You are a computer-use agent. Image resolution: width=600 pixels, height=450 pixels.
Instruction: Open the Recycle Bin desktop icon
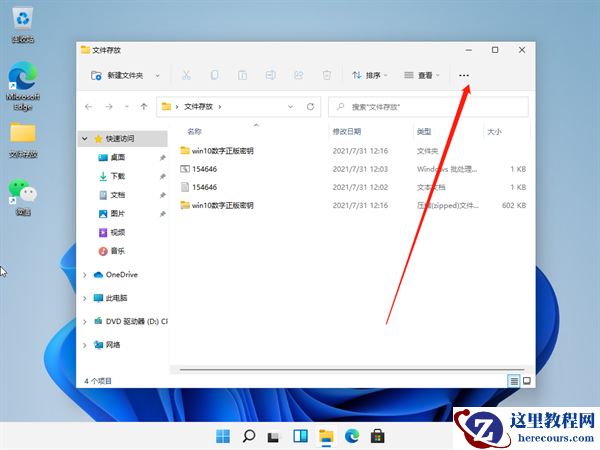point(23,26)
